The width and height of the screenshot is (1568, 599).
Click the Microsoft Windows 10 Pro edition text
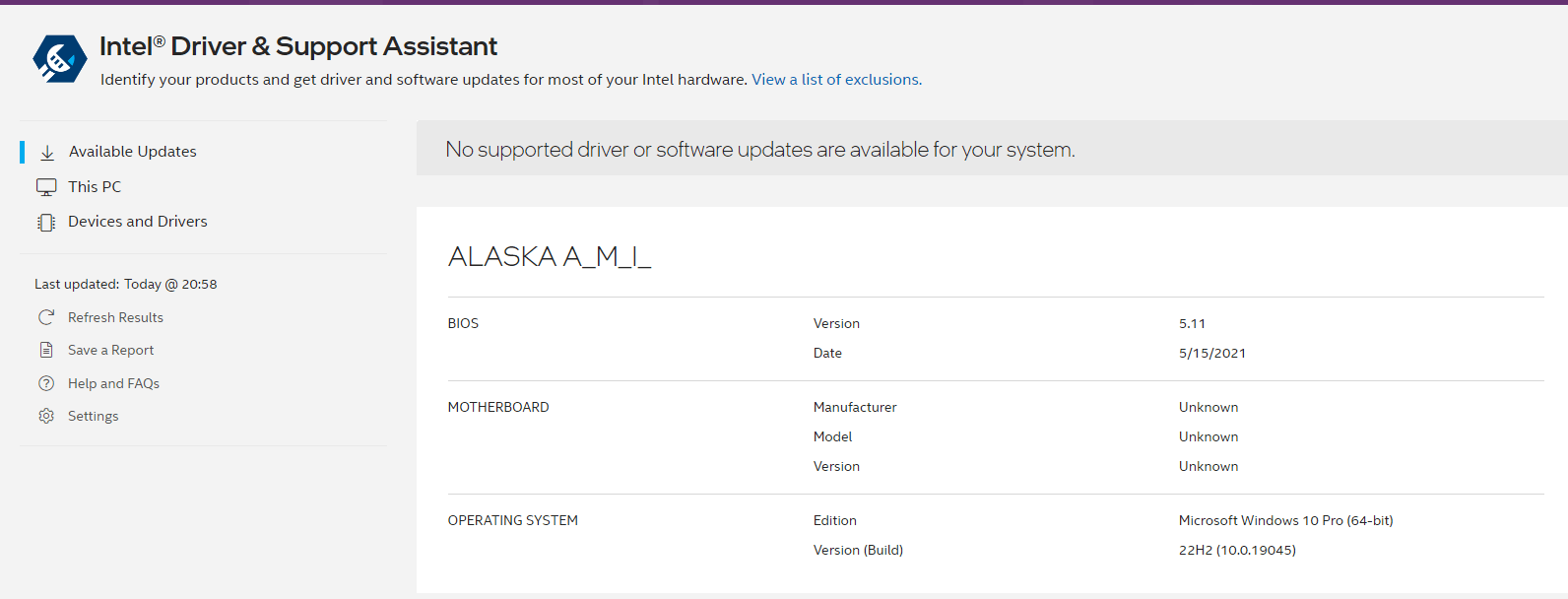[1285, 520]
